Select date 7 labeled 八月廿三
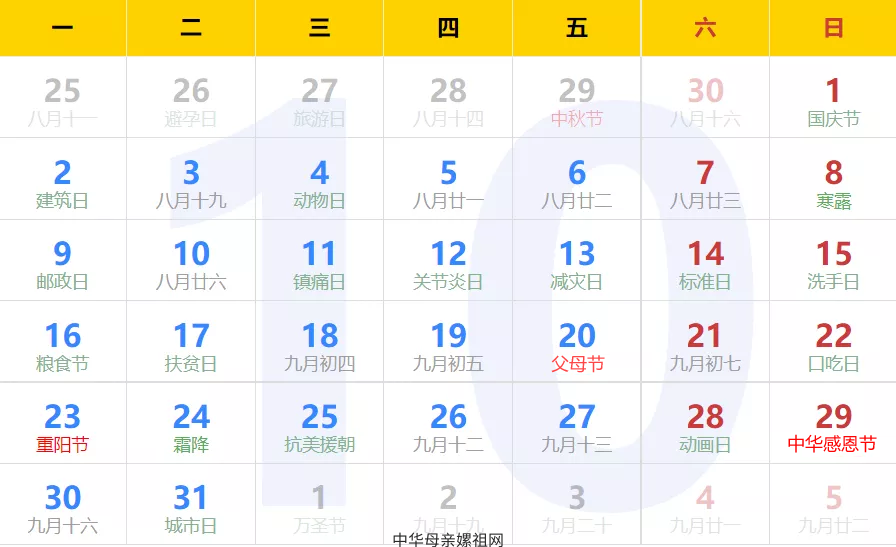Viewport: 896px width, 547px height. (x=706, y=179)
